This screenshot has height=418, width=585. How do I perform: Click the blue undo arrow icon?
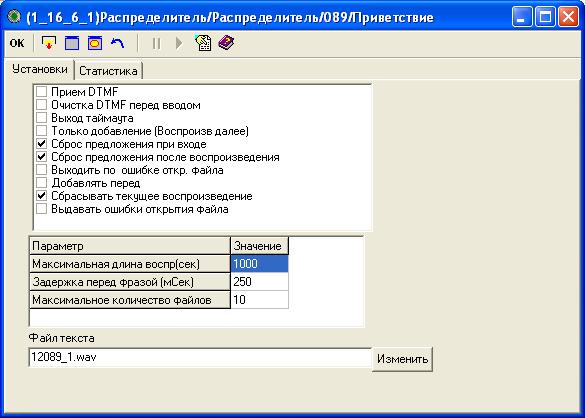click(118, 43)
